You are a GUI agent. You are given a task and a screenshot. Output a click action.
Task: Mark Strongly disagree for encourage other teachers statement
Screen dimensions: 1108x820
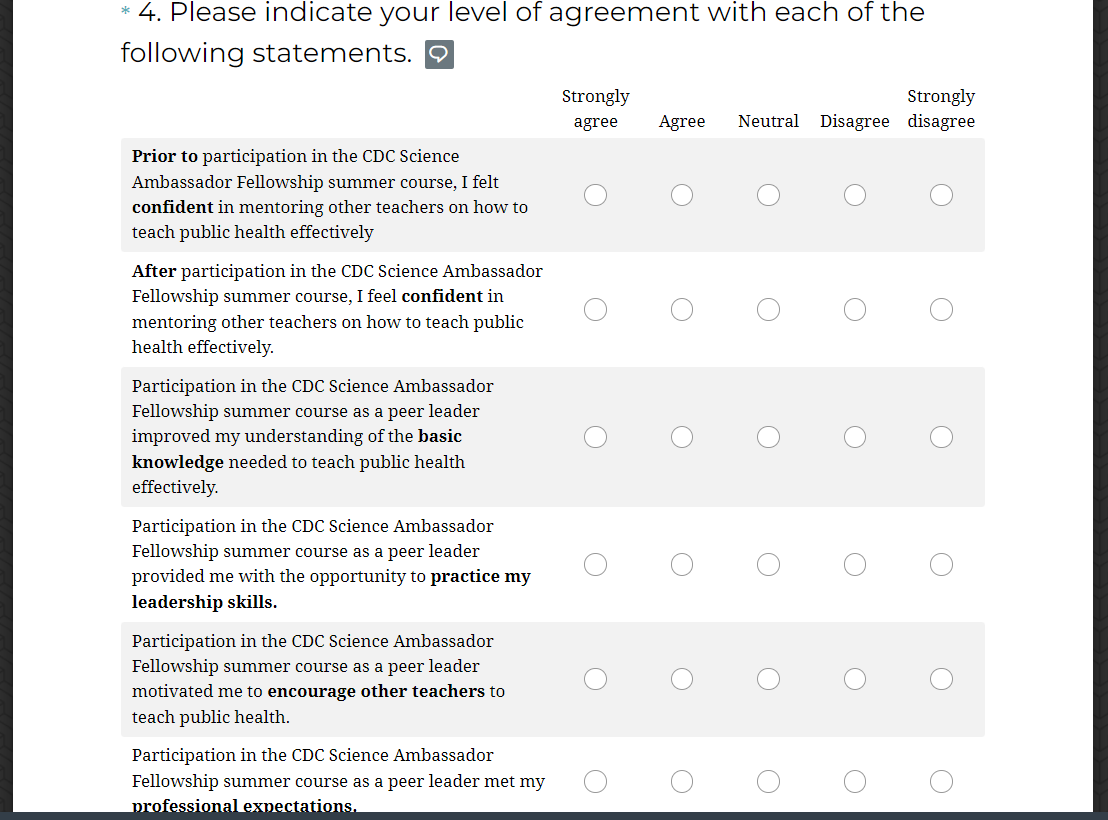pos(941,679)
